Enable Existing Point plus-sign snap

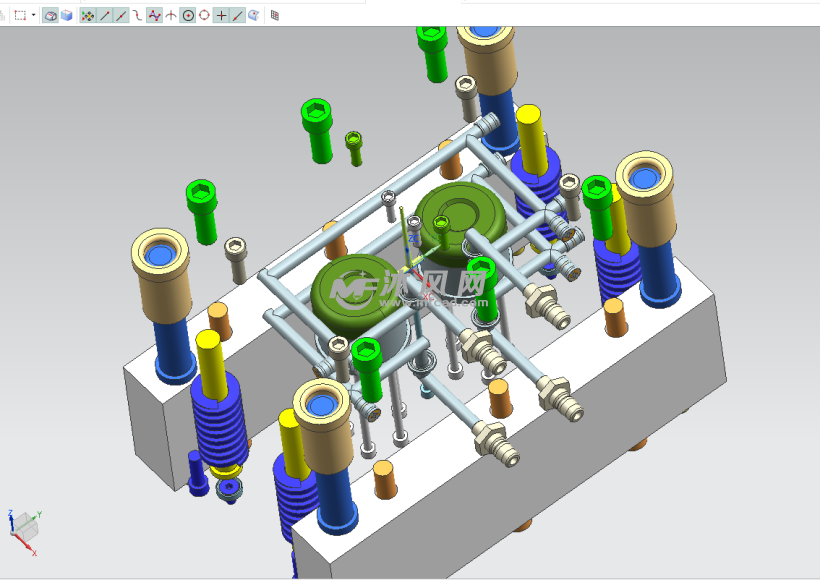click(x=222, y=15)
